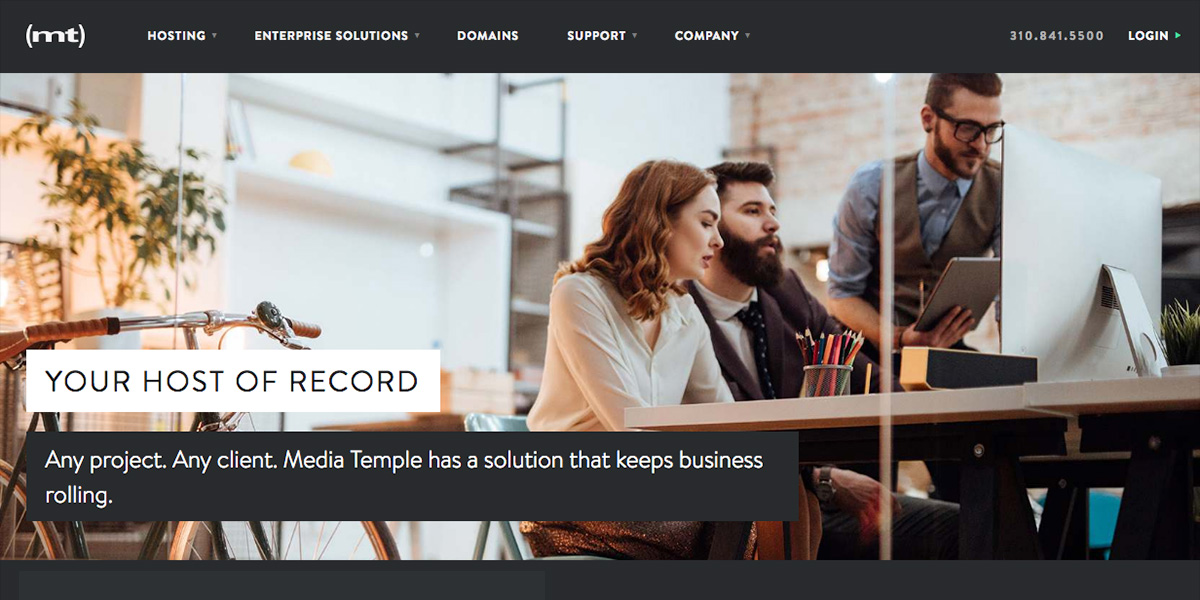Open the Support menu
The width and height of the screenshot is (1200, 600).
(596, 36)
